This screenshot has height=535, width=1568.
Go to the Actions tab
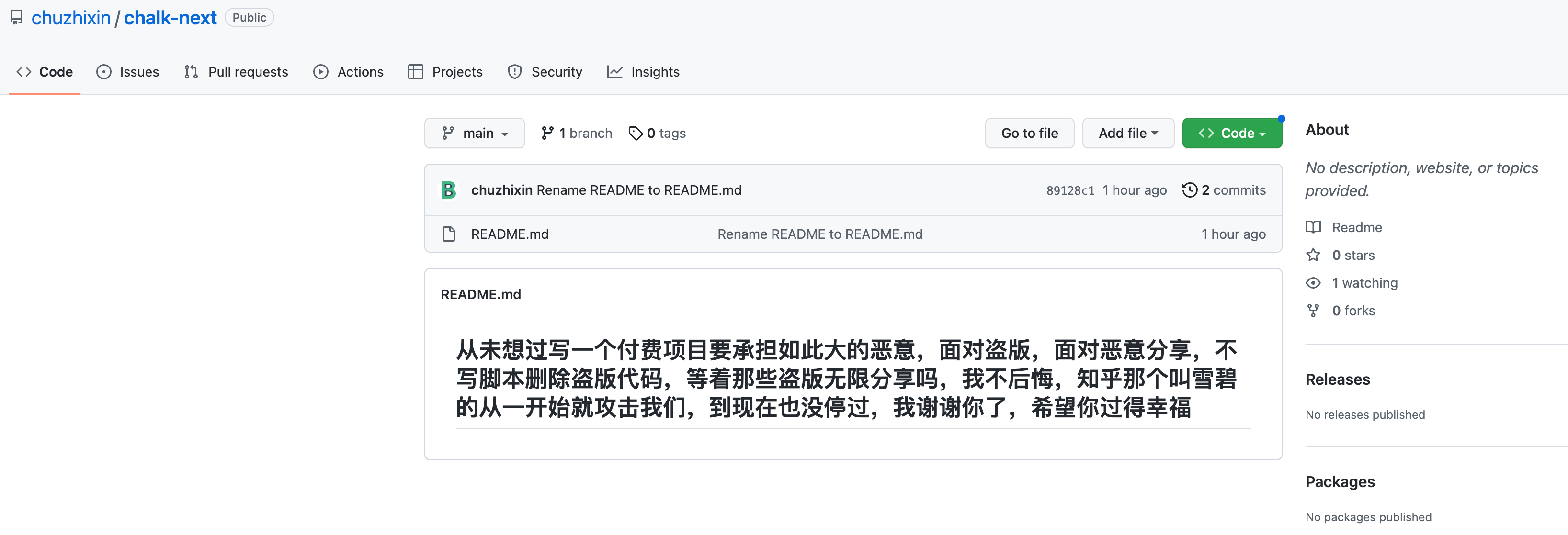tap(348, 72)
